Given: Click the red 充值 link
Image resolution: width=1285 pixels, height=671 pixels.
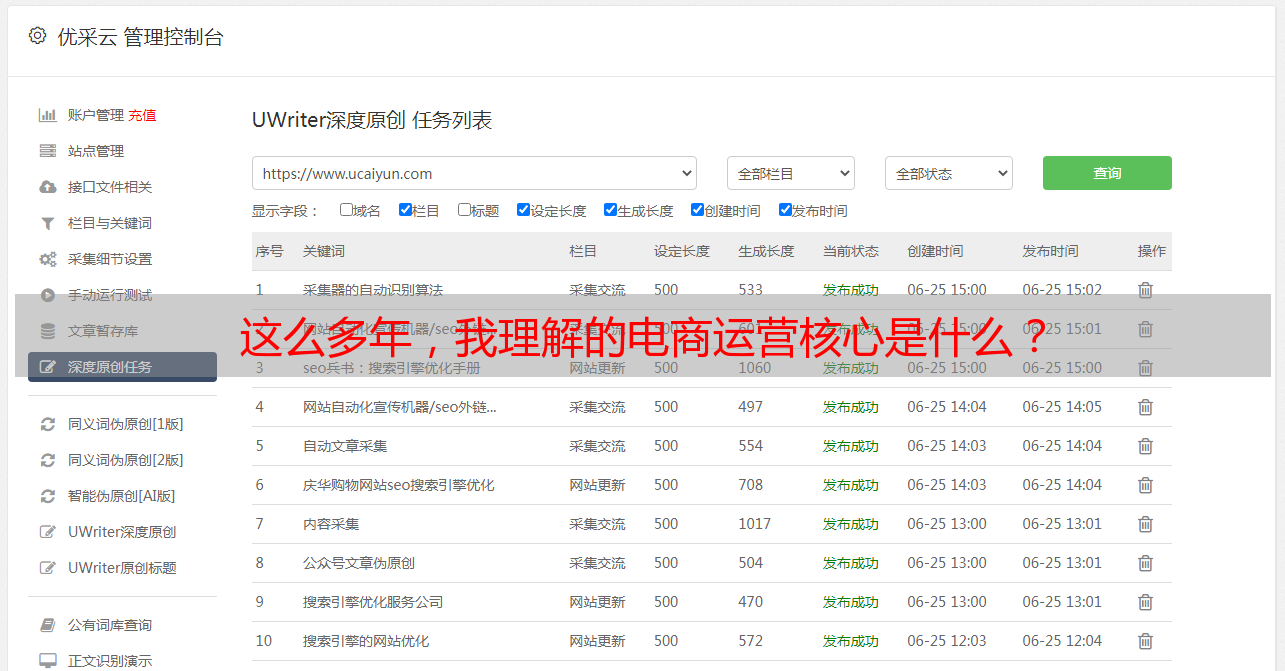Looking at the screenshot, I should pyautogui.click(x=142, y=115).
